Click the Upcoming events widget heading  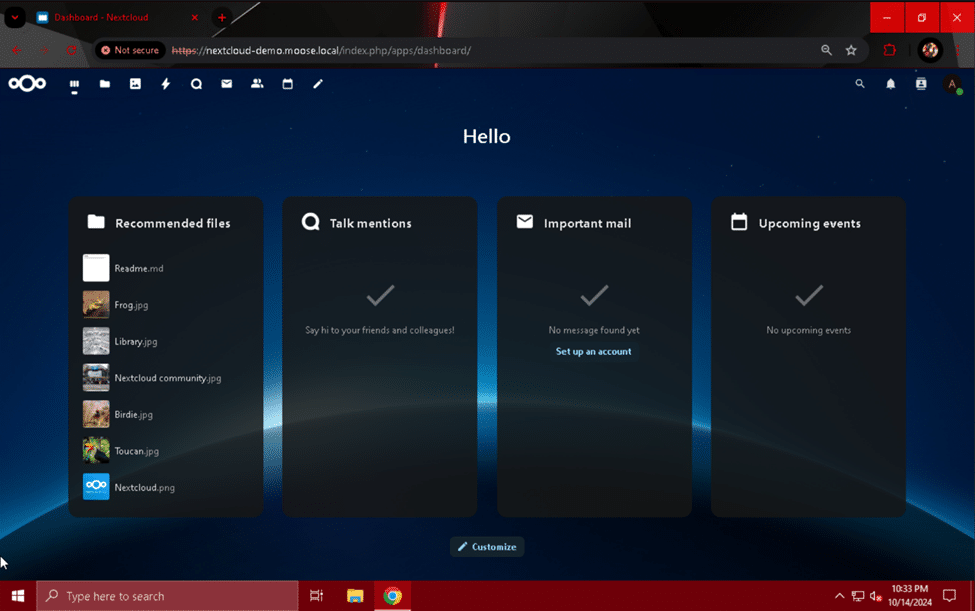coord(810,223)
